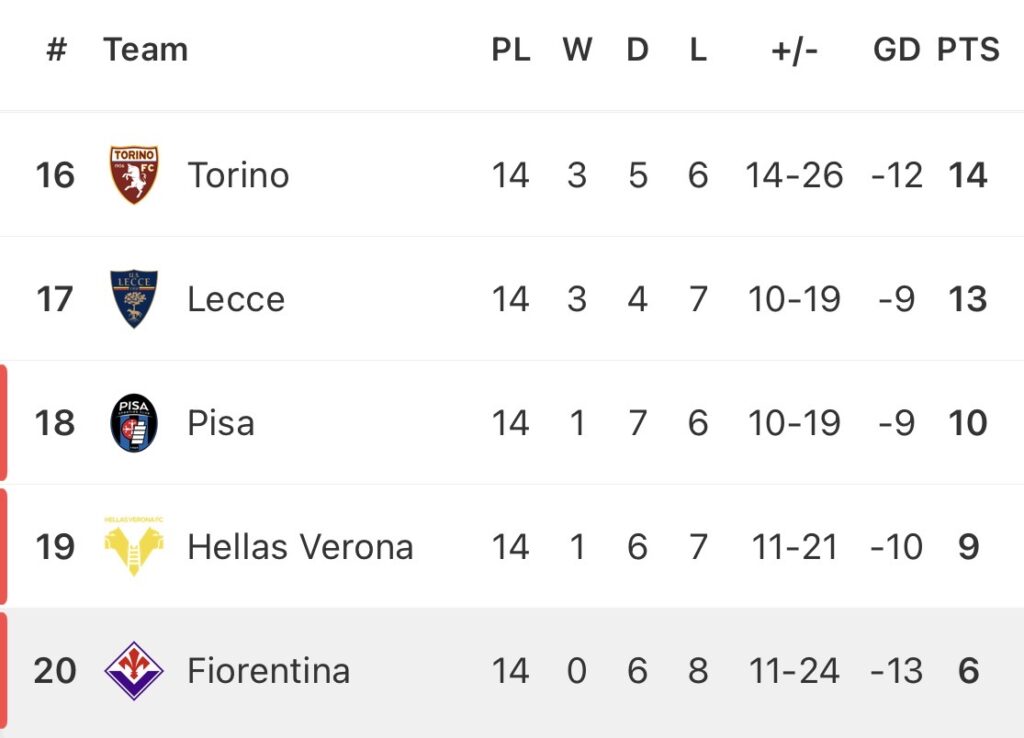Select the Pisa team name
The image size is (1024, 738).
click(220, 423)
